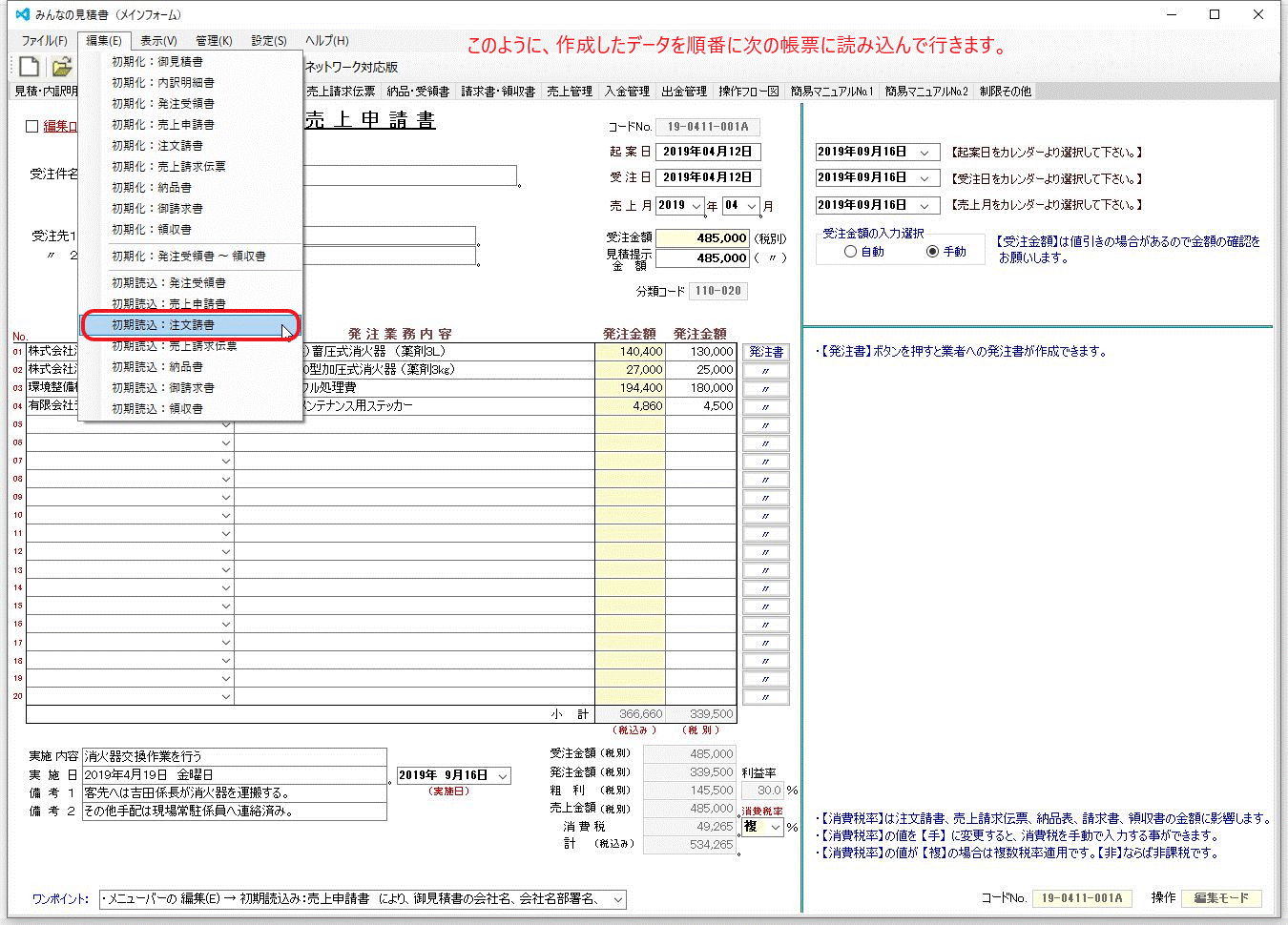This screenshot has width=1288, height=925.
Task: Open the supplier dropdown in row 20
Action: click(x=226, y=696)
